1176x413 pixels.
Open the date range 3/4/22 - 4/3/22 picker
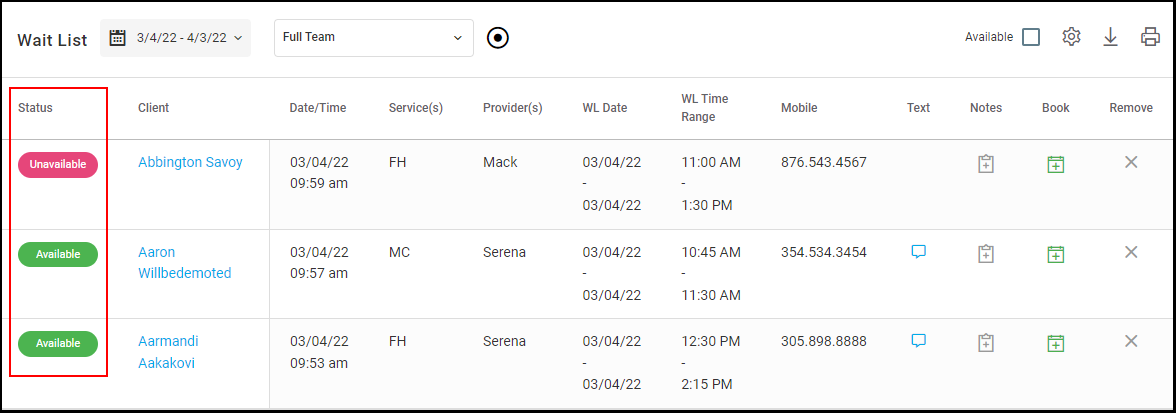[176, 38]
